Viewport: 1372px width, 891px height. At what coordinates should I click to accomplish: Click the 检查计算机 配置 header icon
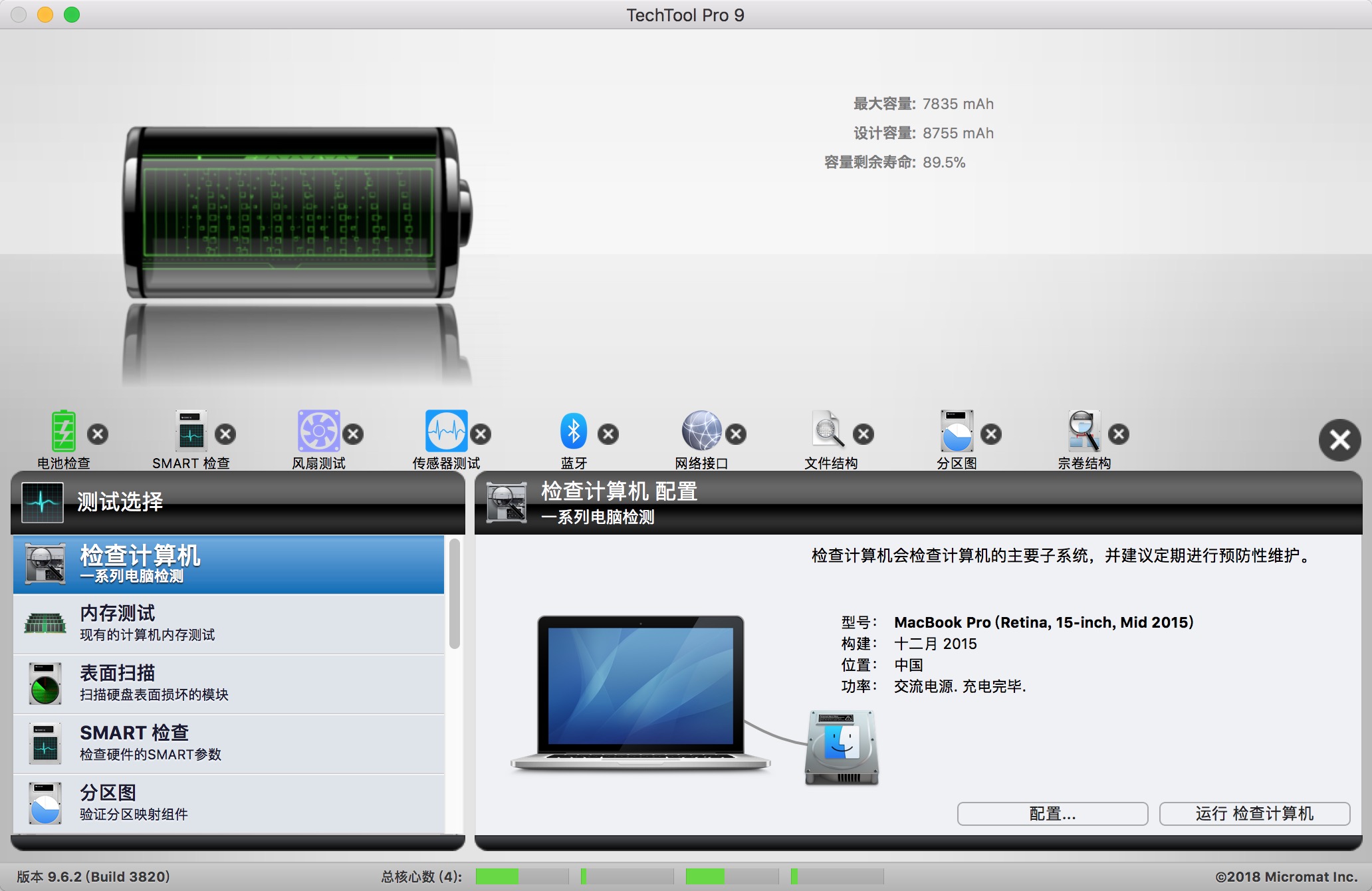click(507, 503)
